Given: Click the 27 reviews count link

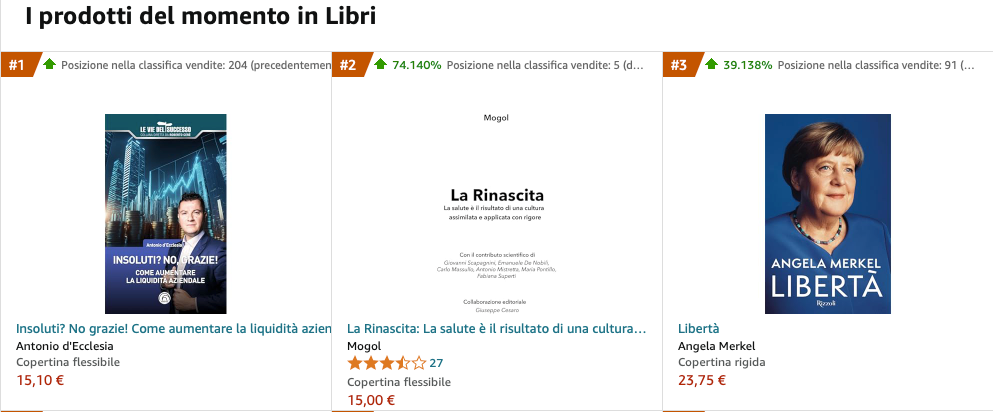Looking at the screenshot, I should coord(436,363).
